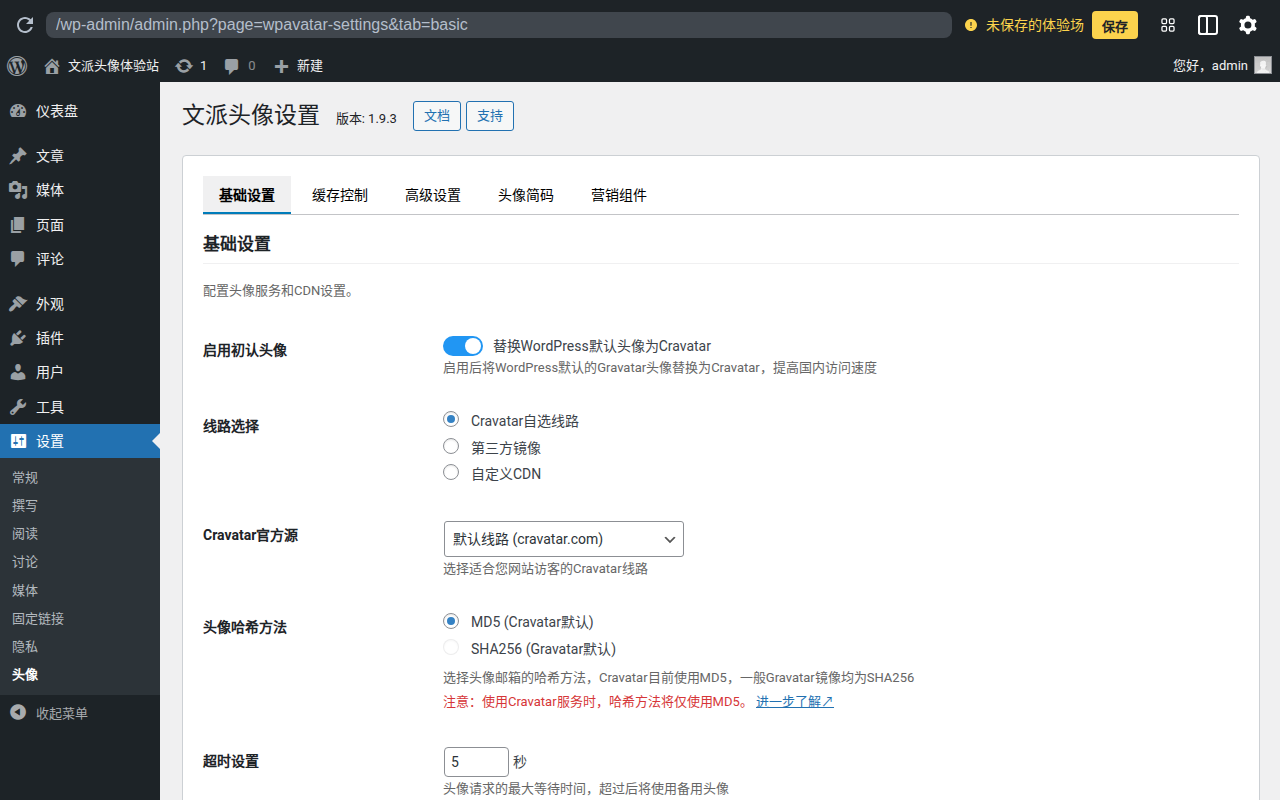Screen dimensions: 1280x800
Task: Open the Cravatar官方源 line dropdown
Action: click(563, 539)
